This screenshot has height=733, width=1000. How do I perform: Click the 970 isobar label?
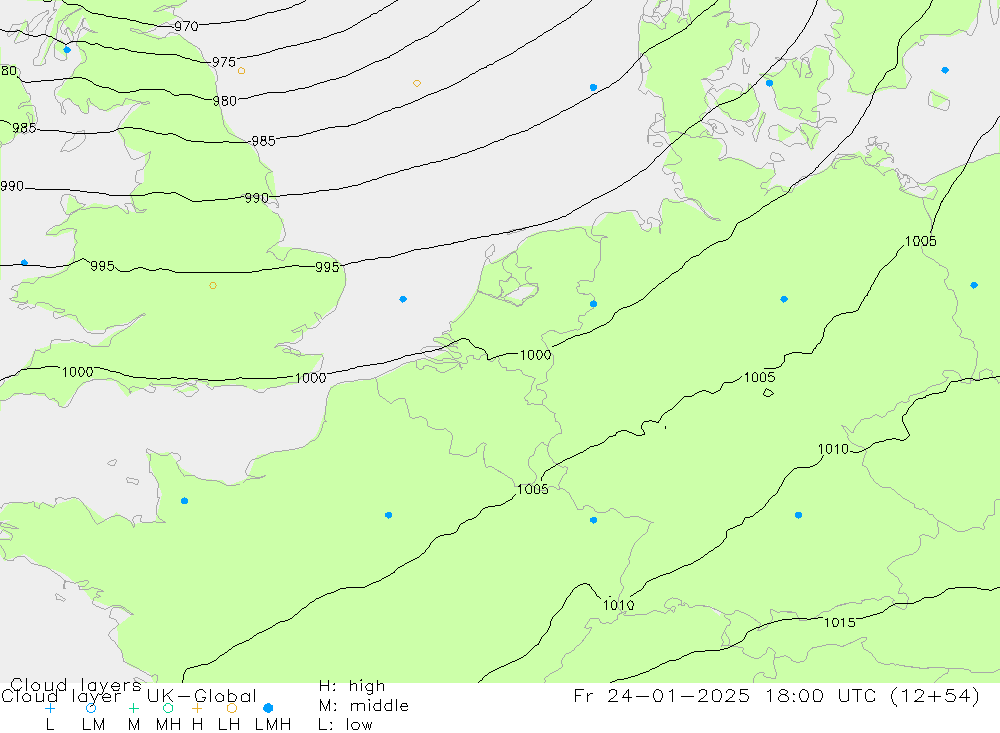186,26
